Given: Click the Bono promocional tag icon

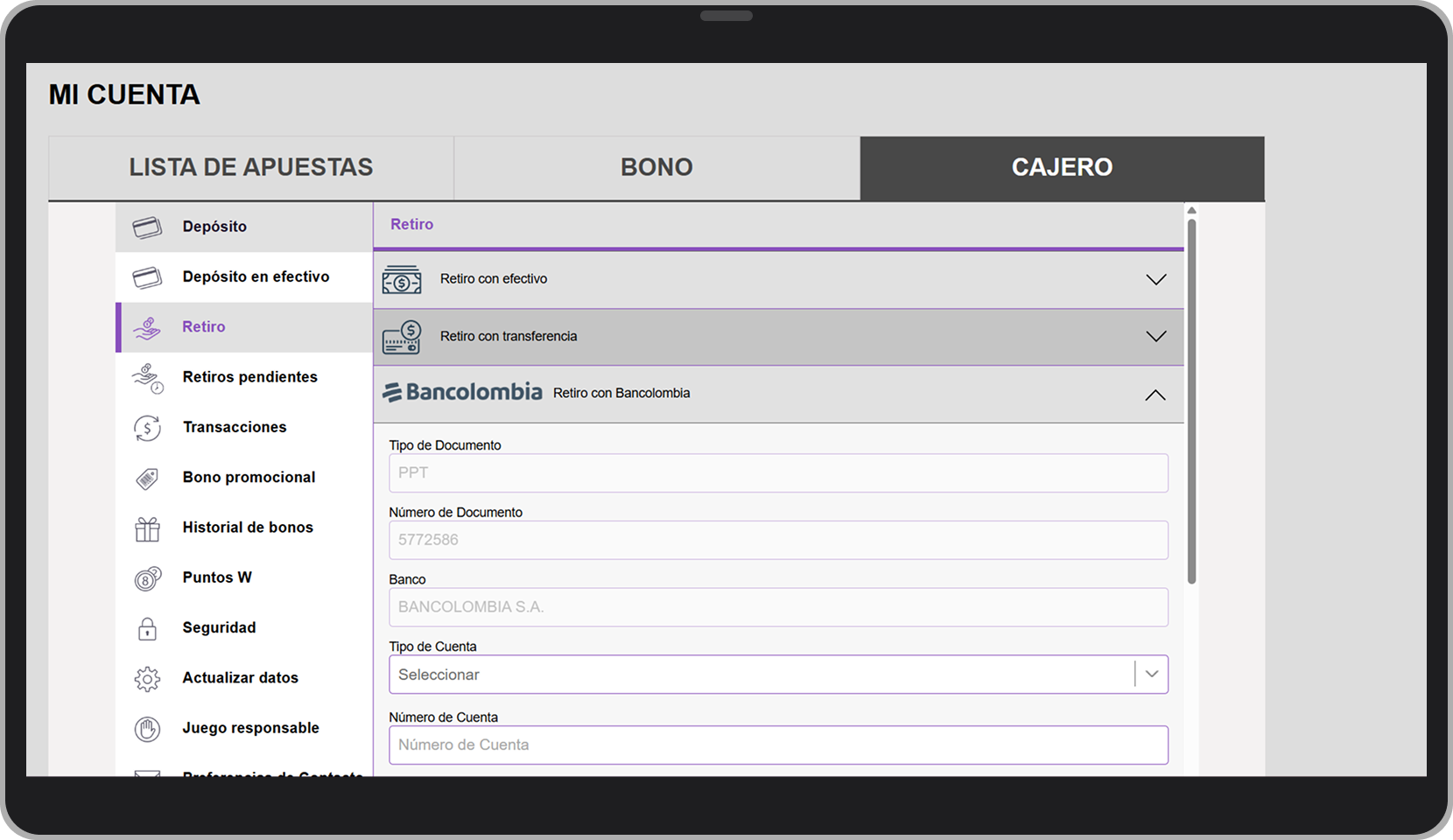Looking at the screenshot, I should 147,478.
